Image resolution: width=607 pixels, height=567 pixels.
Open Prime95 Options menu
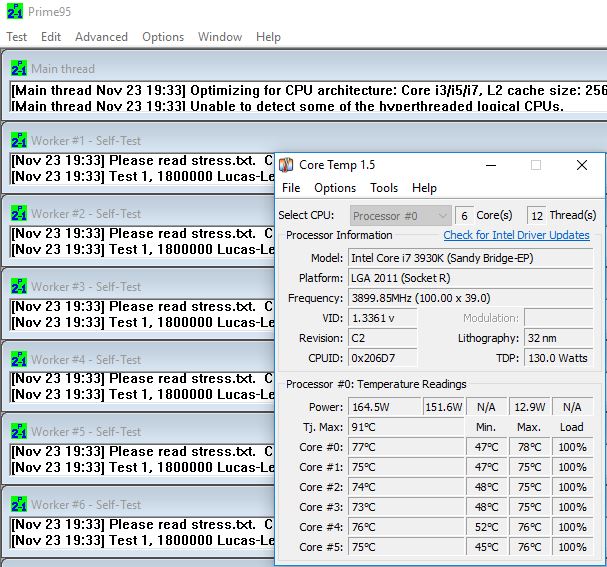point(163,37)
